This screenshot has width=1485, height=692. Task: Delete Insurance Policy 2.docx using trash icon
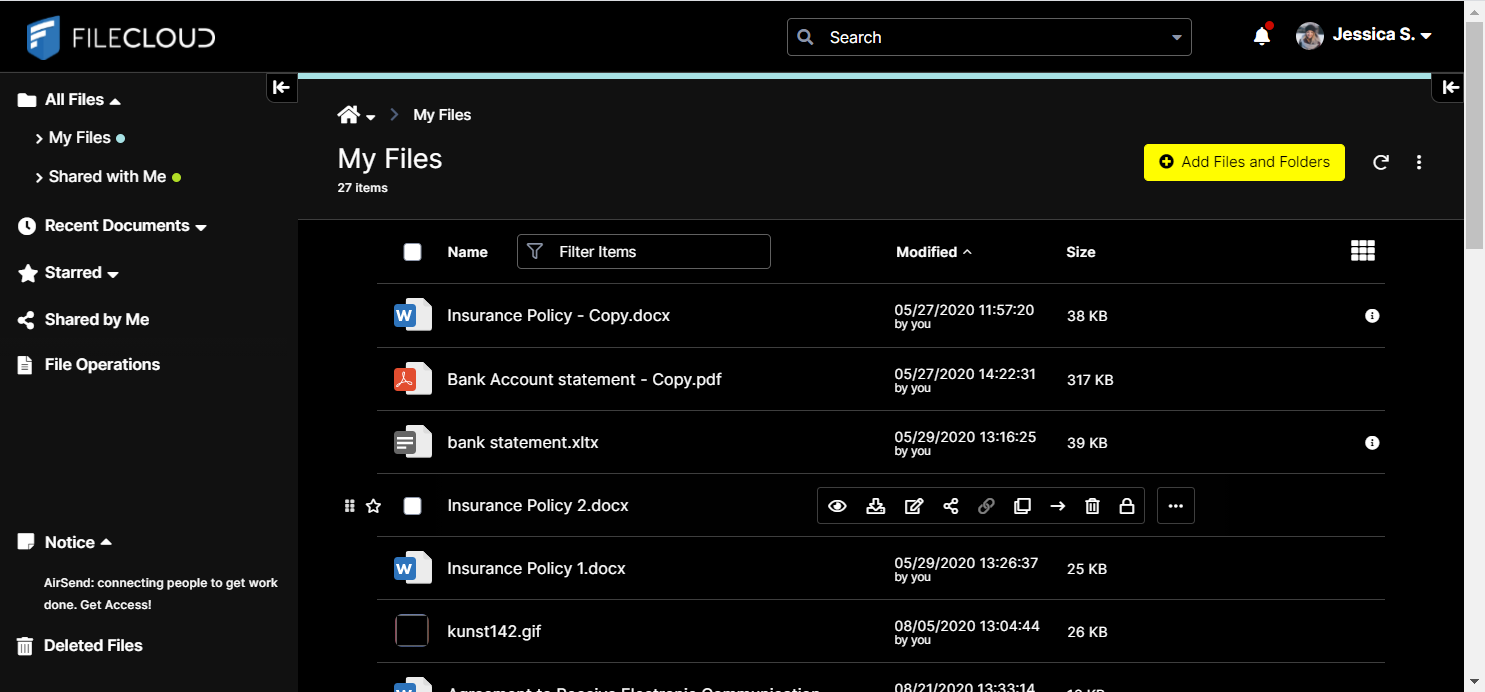coord(1092,506)
